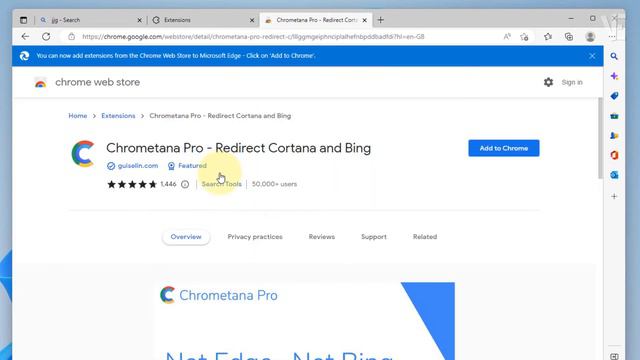Screen dimensions: 640x360
Task: Open the sidebar Games icon
Action: (614, 136)
